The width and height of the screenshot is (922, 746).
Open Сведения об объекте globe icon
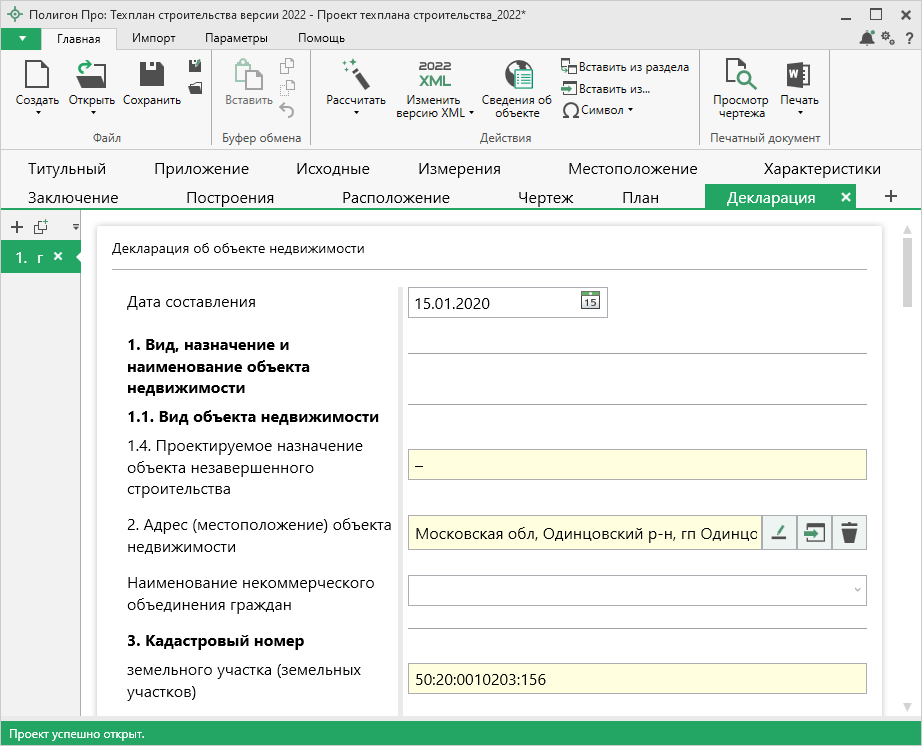517,75
